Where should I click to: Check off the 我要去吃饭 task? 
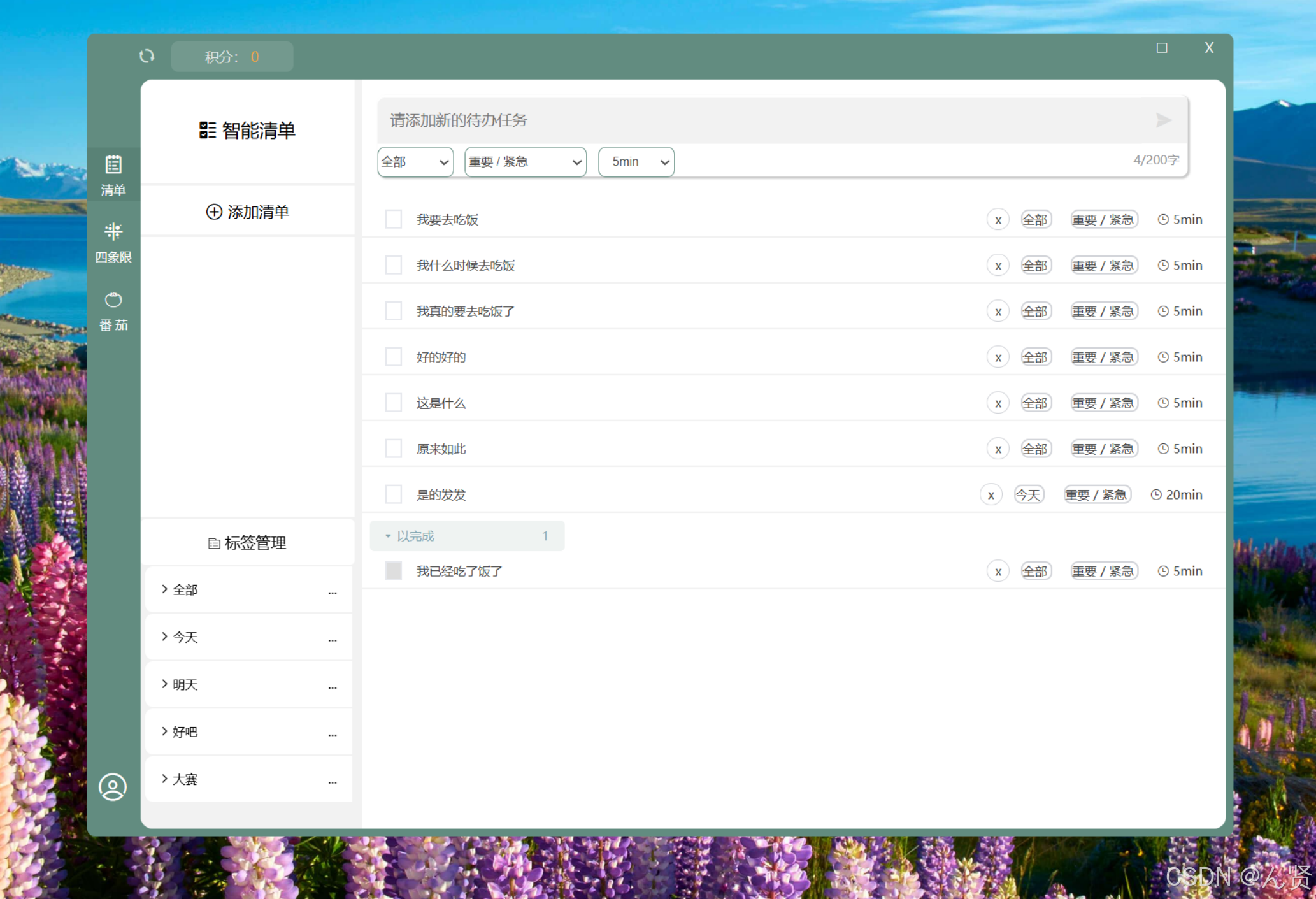click(x=394, y=219)
